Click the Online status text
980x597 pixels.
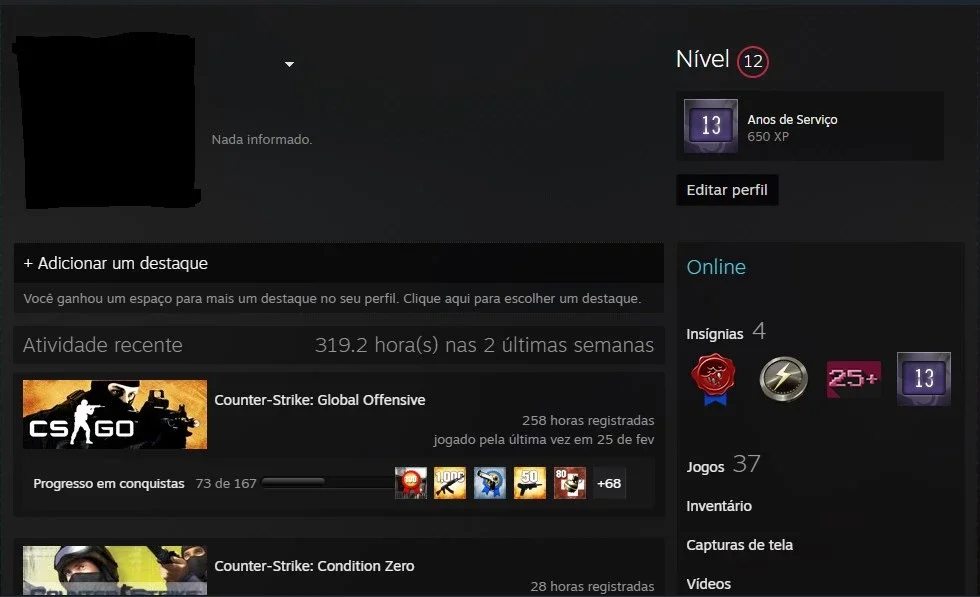pyautogui.click(x=716, y=268)
